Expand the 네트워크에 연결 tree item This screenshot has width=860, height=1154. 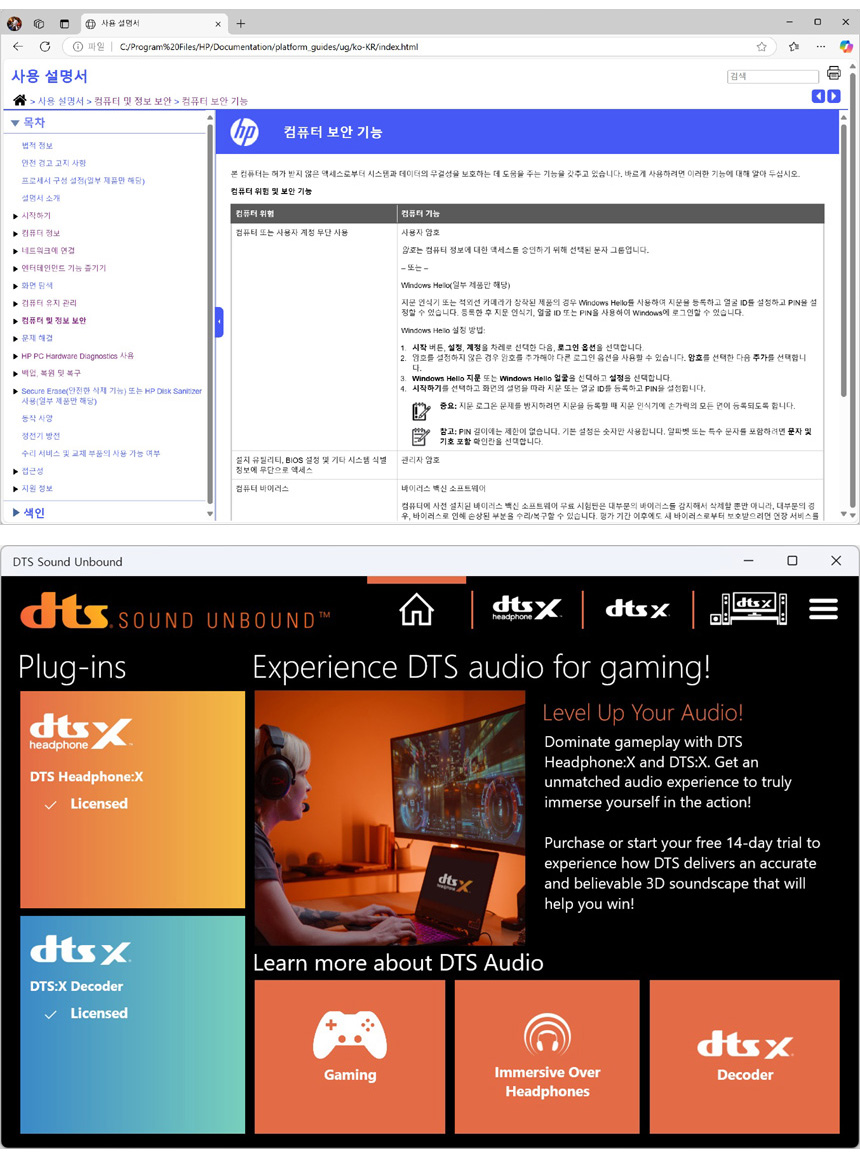pyautogui.click(x=15, y=251)
